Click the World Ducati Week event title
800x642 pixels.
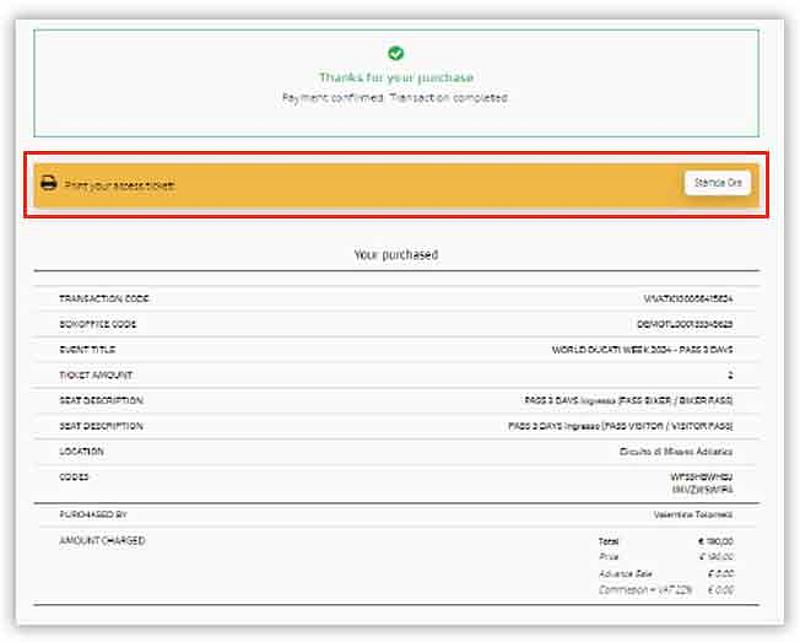[642, 350]
